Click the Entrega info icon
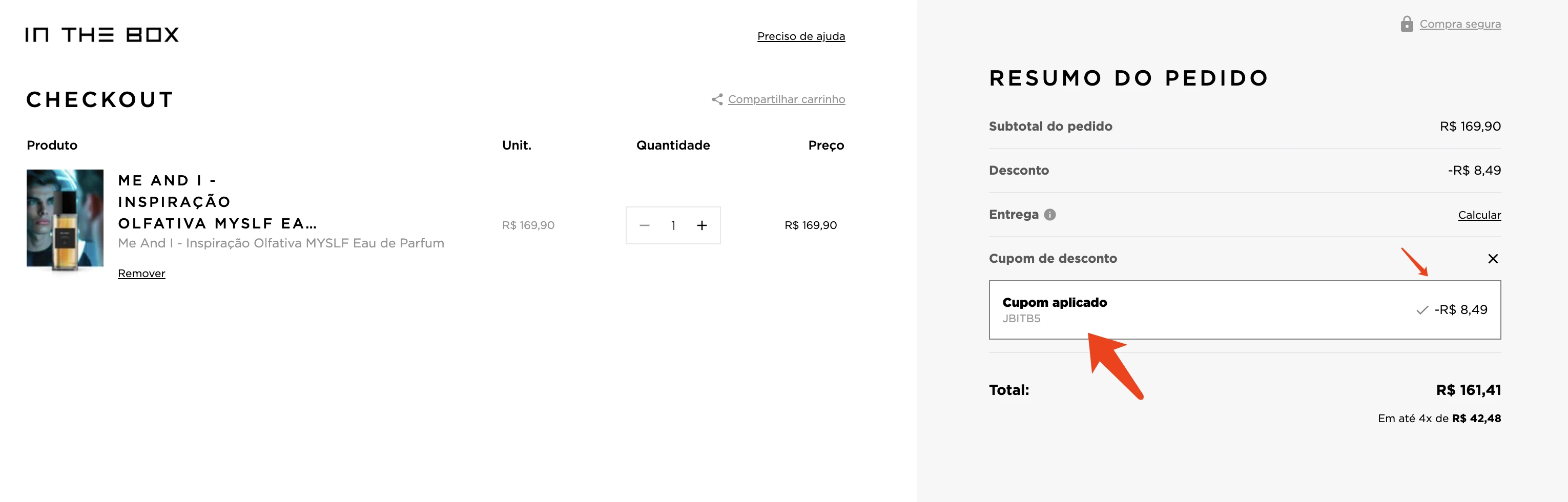The height and width of the screenshot is (502, 1568). (1049, 215)
